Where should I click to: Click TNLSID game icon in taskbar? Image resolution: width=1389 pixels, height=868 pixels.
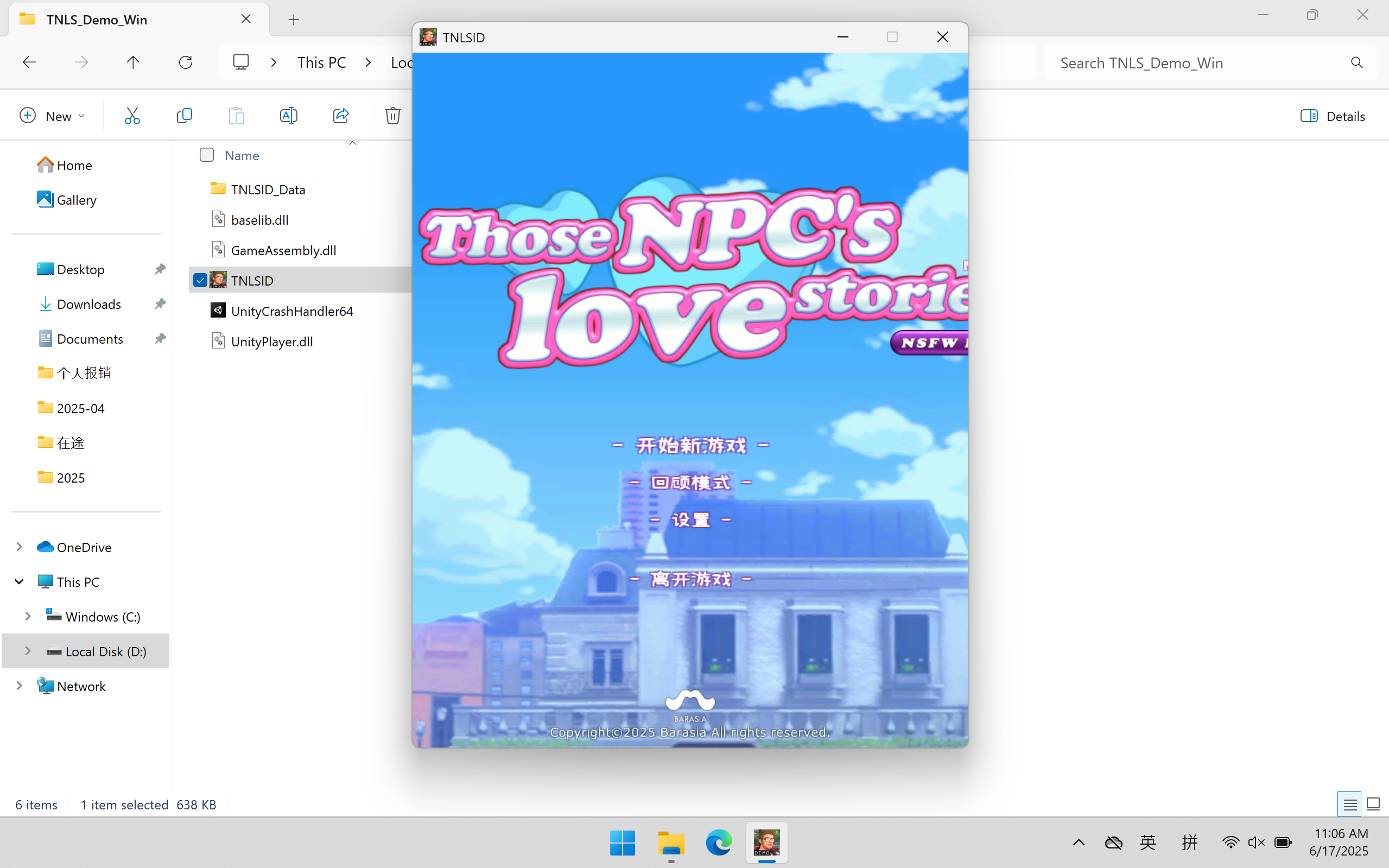pos(767,842)
